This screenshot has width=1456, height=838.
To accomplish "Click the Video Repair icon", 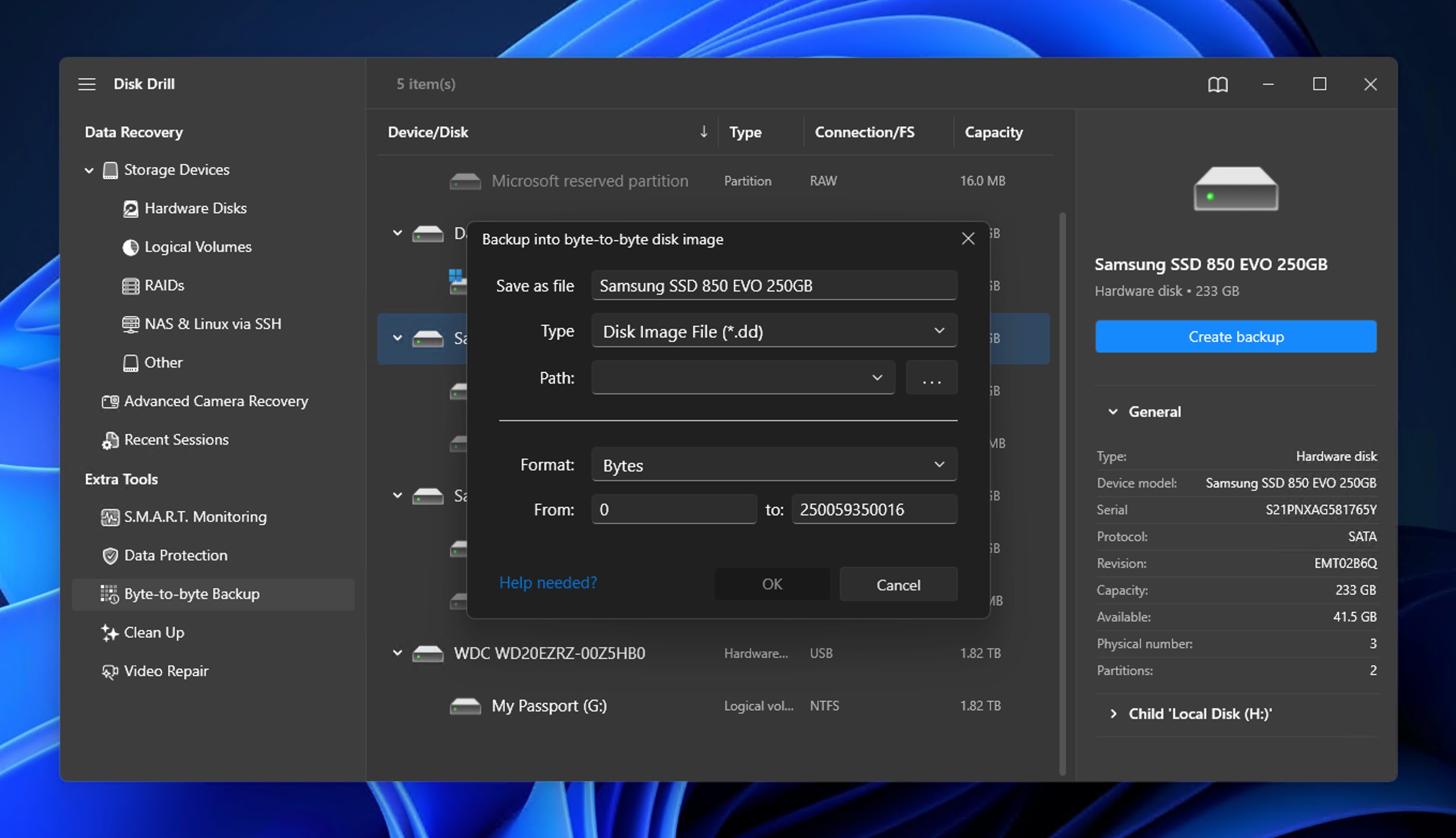I will 109,671.
